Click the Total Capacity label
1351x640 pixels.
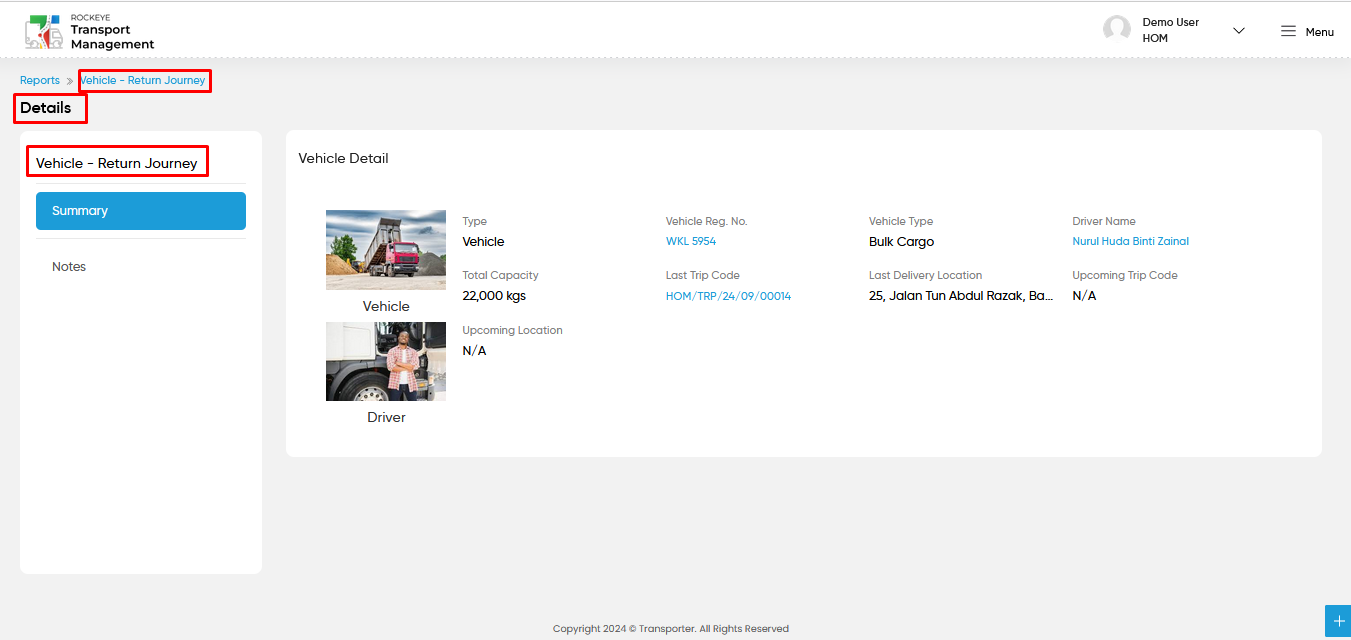point(501,275)
